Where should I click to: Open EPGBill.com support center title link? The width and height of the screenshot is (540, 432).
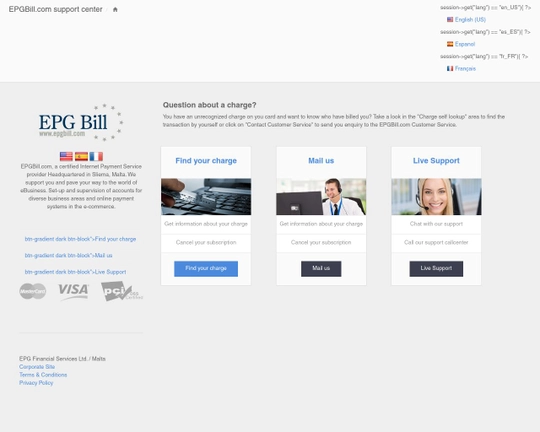[55, 9]
